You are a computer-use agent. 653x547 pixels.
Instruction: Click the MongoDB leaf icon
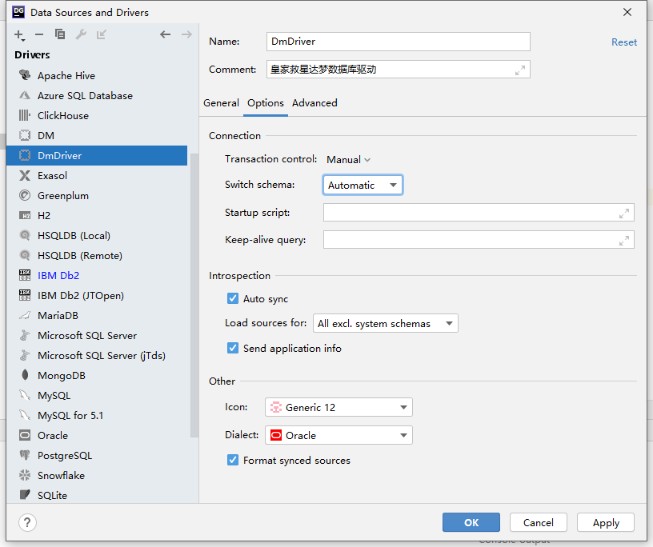25,375
